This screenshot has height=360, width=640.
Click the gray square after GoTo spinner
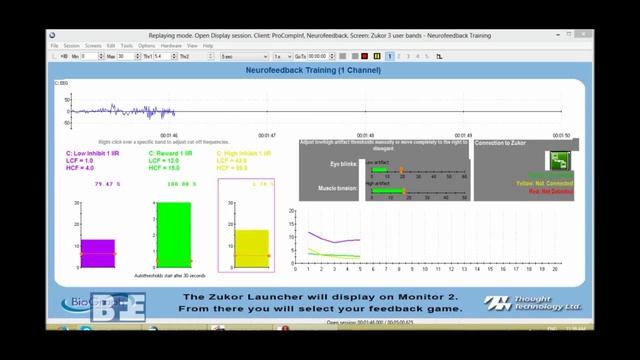point(343,56)
